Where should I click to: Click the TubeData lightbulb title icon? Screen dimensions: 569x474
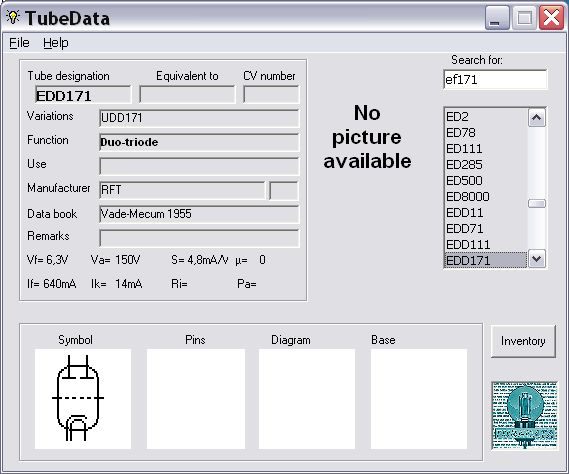tap(13, 17)
